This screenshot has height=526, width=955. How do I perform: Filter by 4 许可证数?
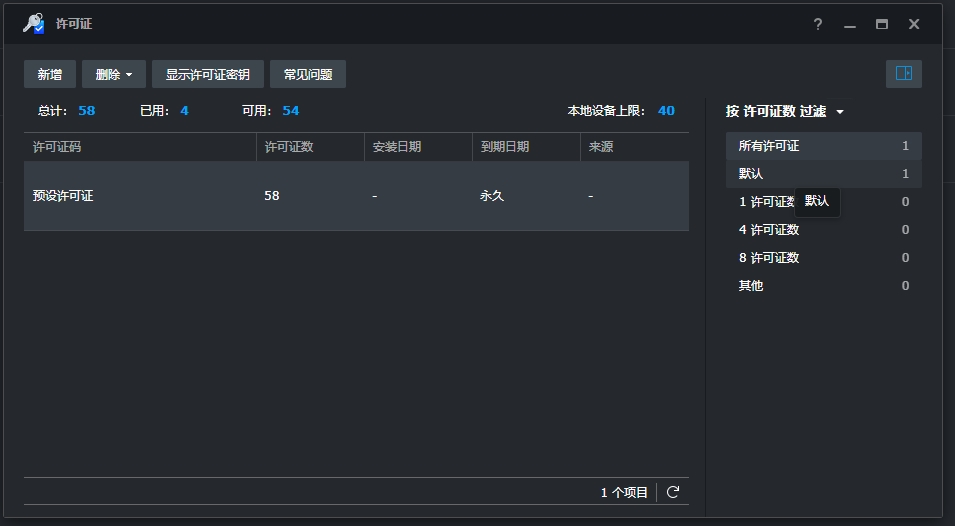(768, 230)
